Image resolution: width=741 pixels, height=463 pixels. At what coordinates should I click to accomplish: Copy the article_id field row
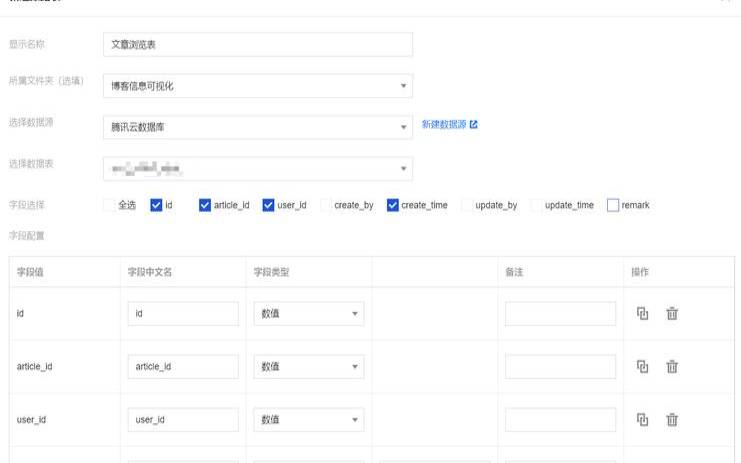(x=642, y=366)
